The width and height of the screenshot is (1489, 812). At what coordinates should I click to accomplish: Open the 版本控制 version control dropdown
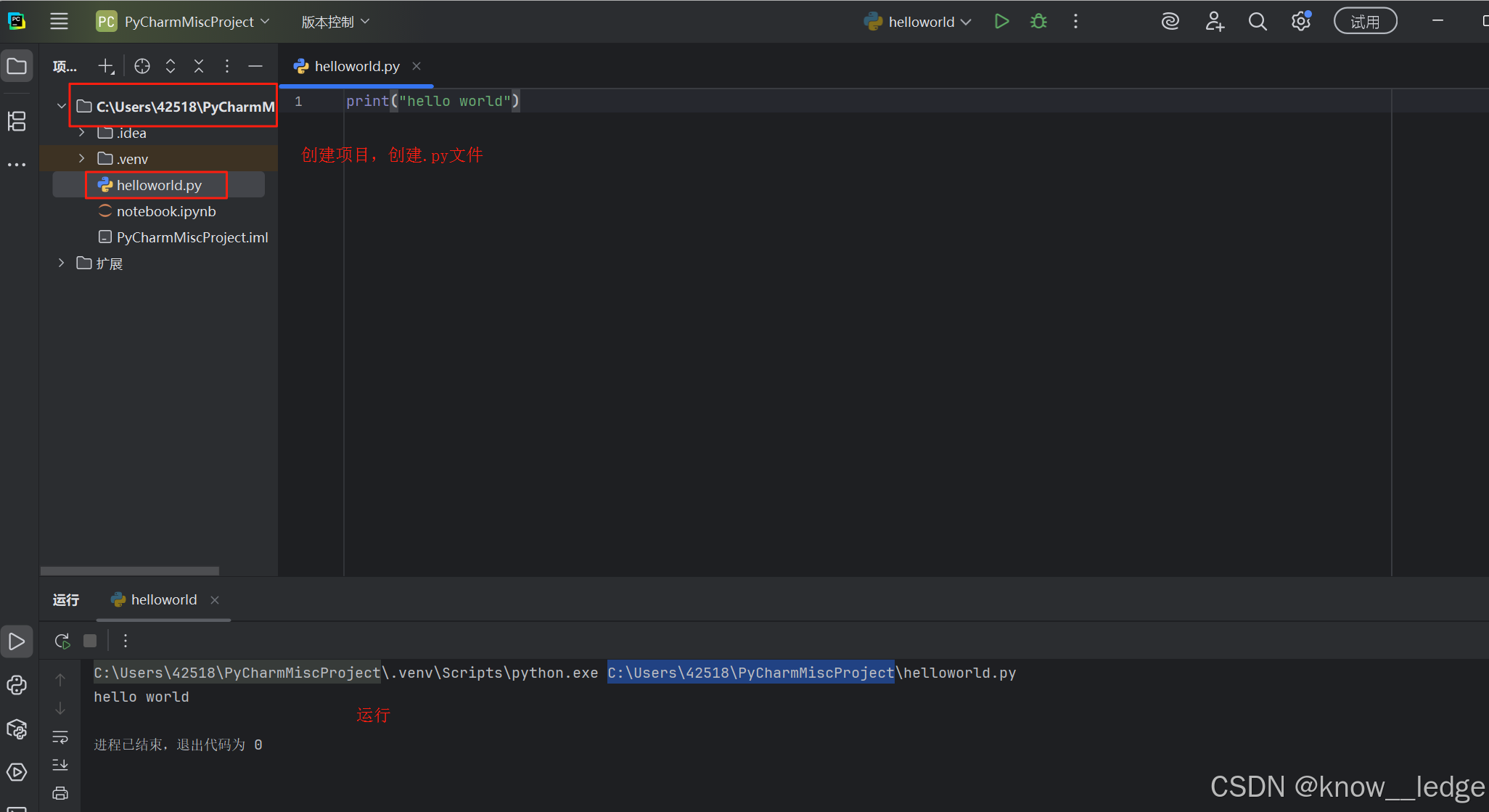click(335, 22)
